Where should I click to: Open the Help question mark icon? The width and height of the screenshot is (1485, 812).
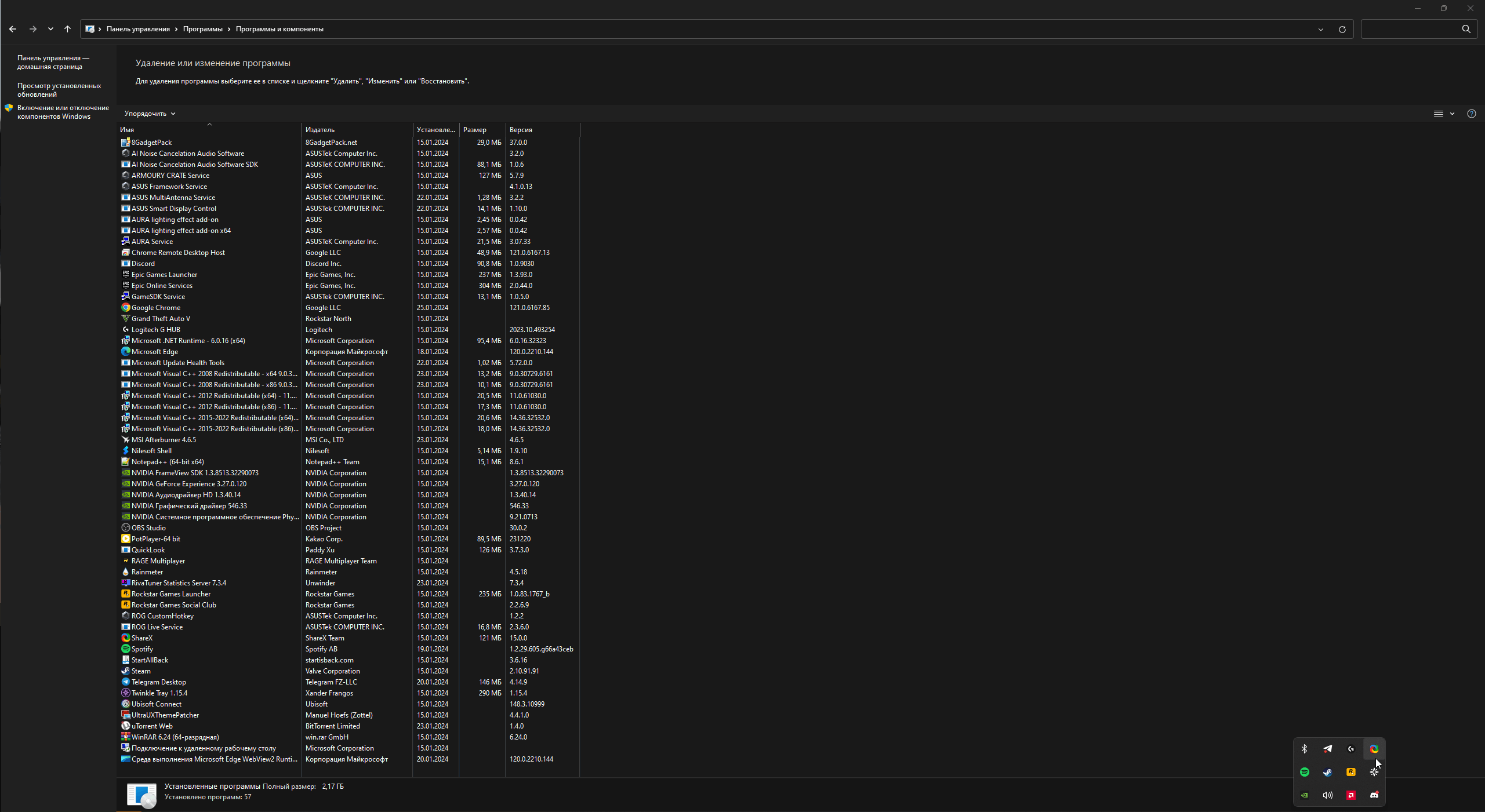pos(1471,114)
